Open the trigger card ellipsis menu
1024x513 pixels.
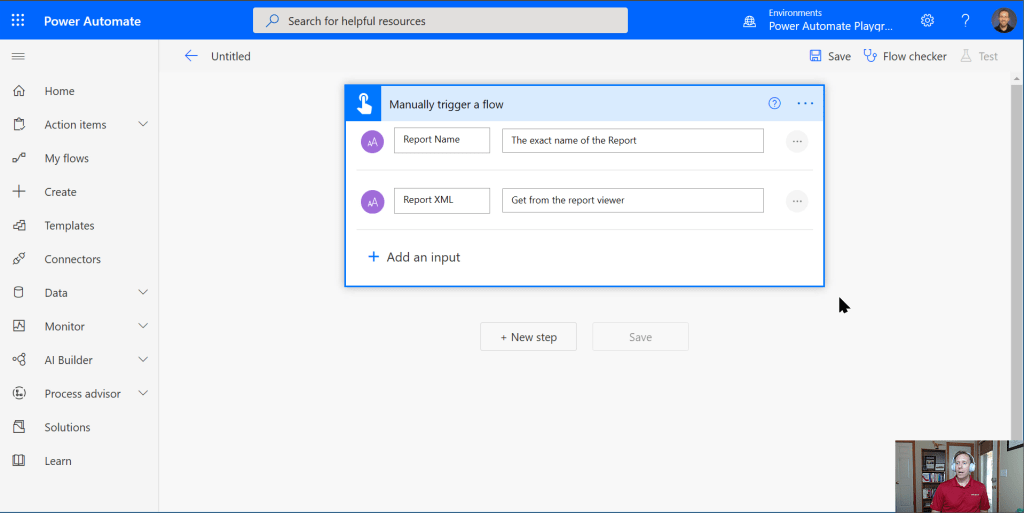(805, 103)
